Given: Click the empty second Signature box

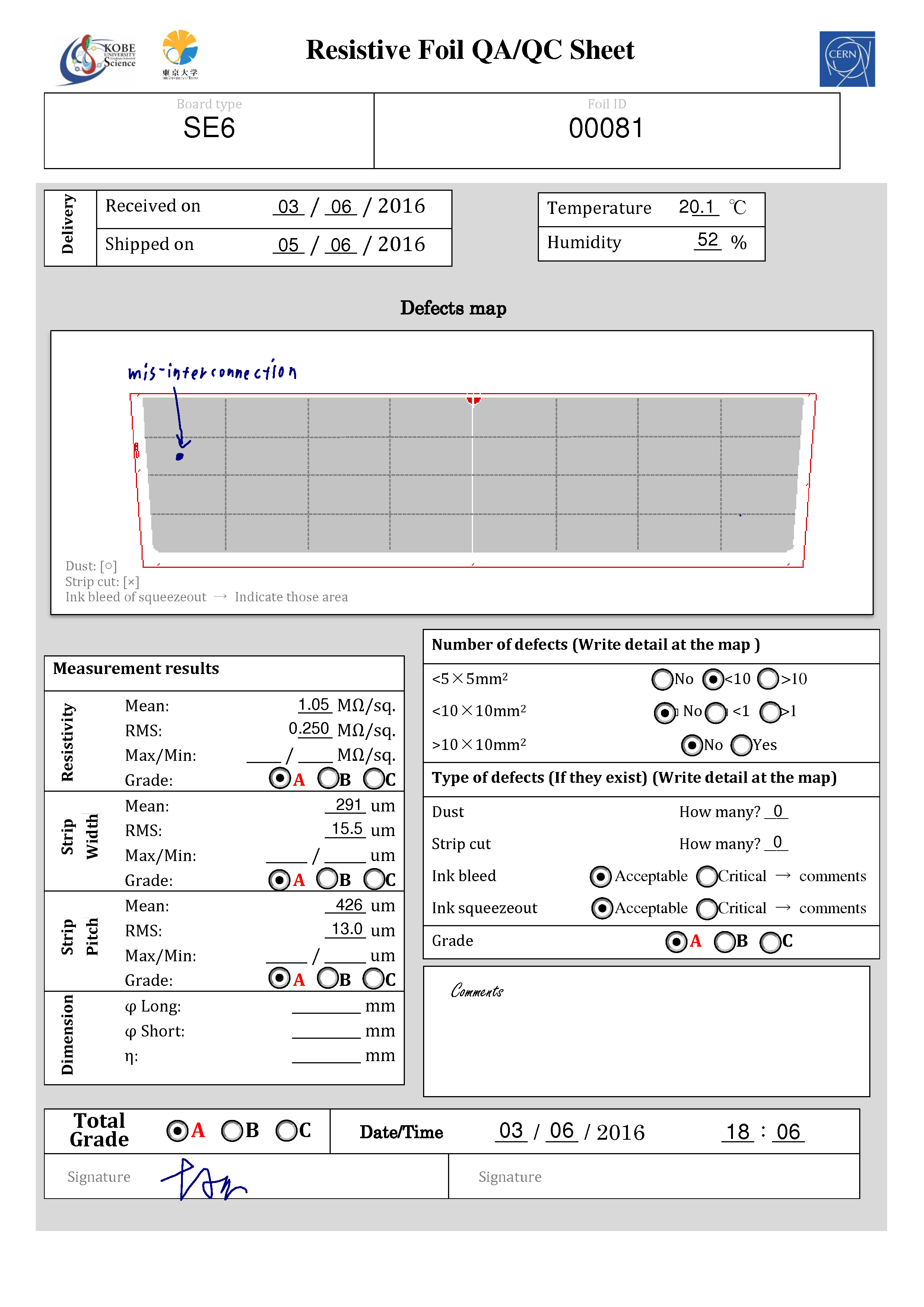Looking at the screenshot, I should (x=654, y=1177).
